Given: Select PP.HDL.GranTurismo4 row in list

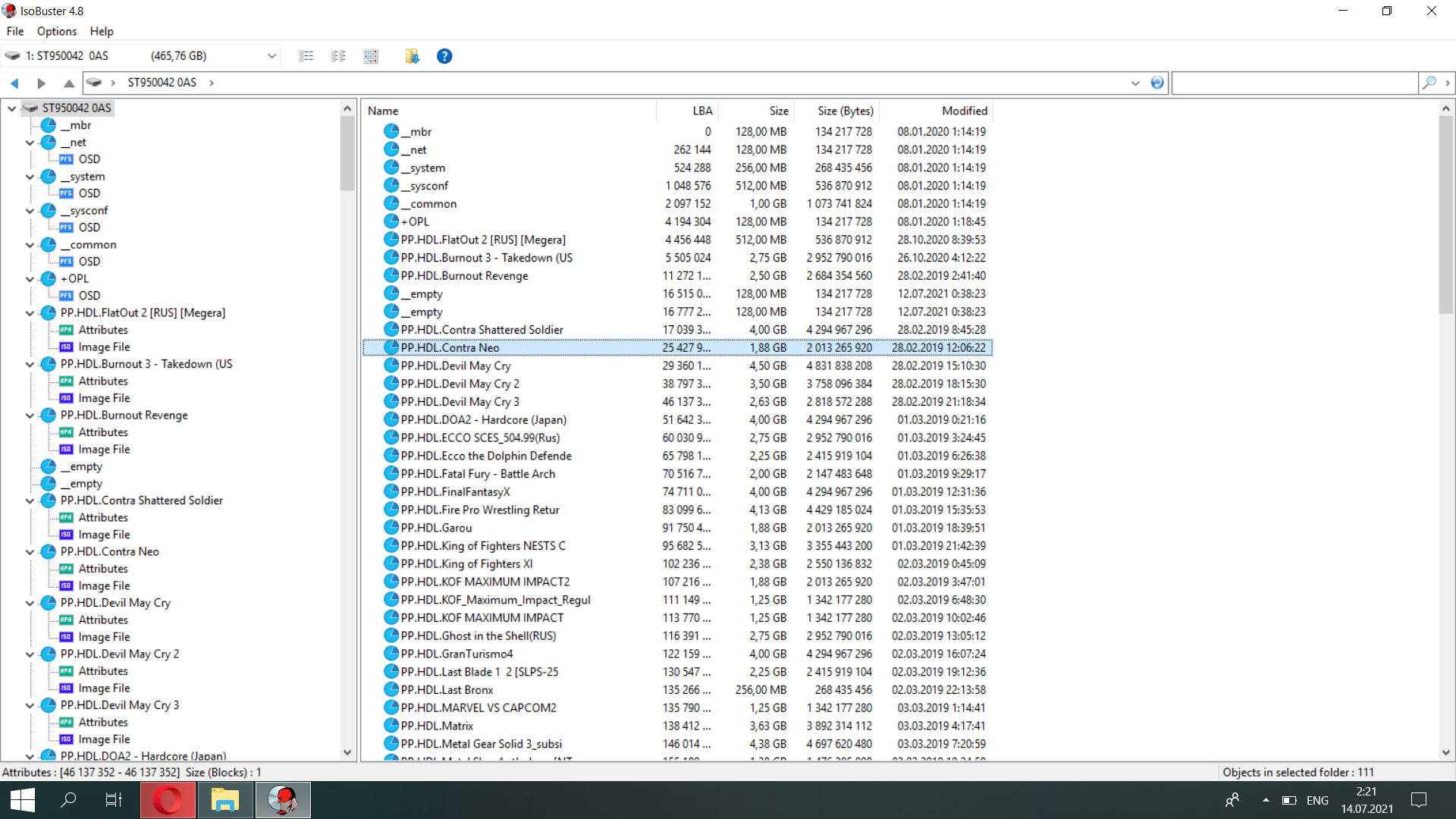Looking at the screenshot, I should [677, 654].
